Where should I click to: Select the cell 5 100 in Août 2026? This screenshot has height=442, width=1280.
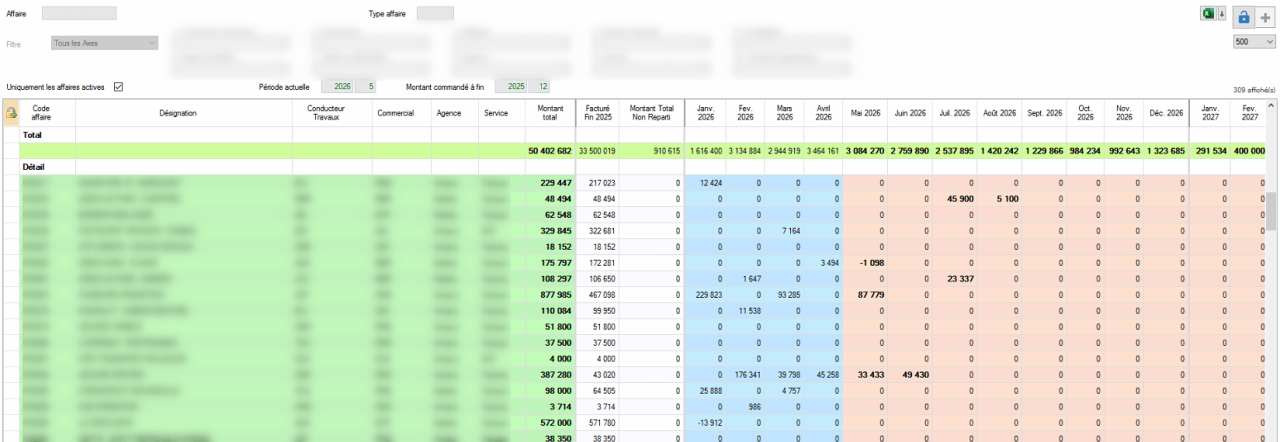[999, 199]
